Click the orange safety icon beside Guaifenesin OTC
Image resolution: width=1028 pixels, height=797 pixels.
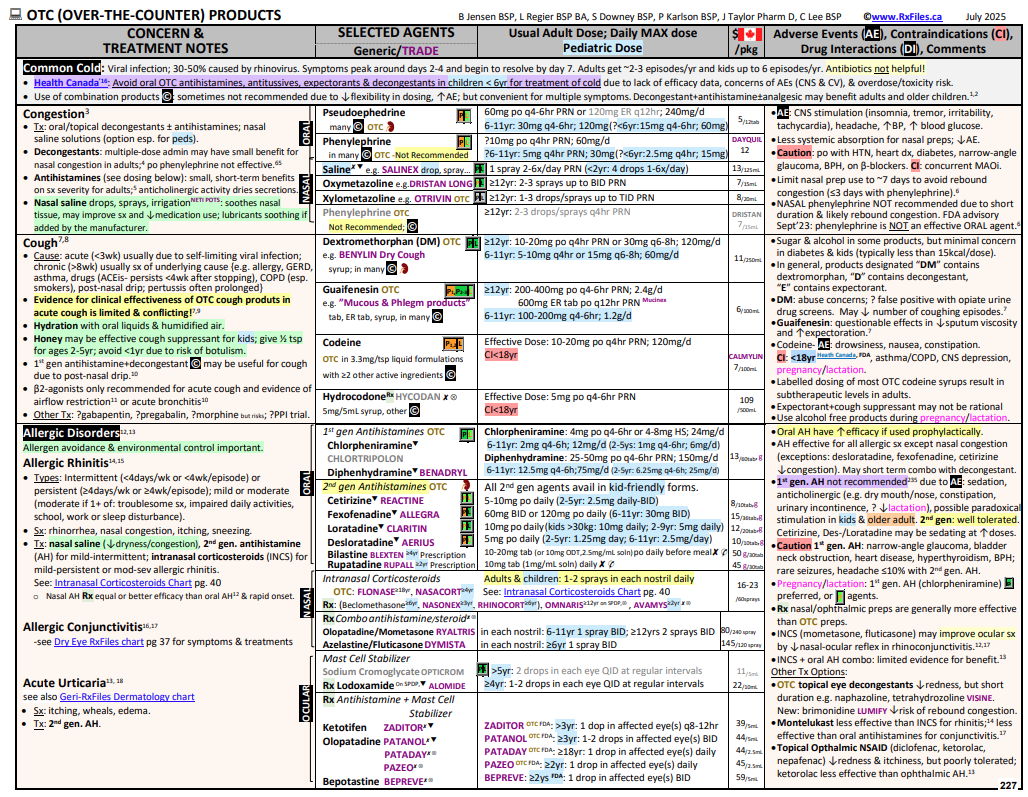[x=459, y=290]
